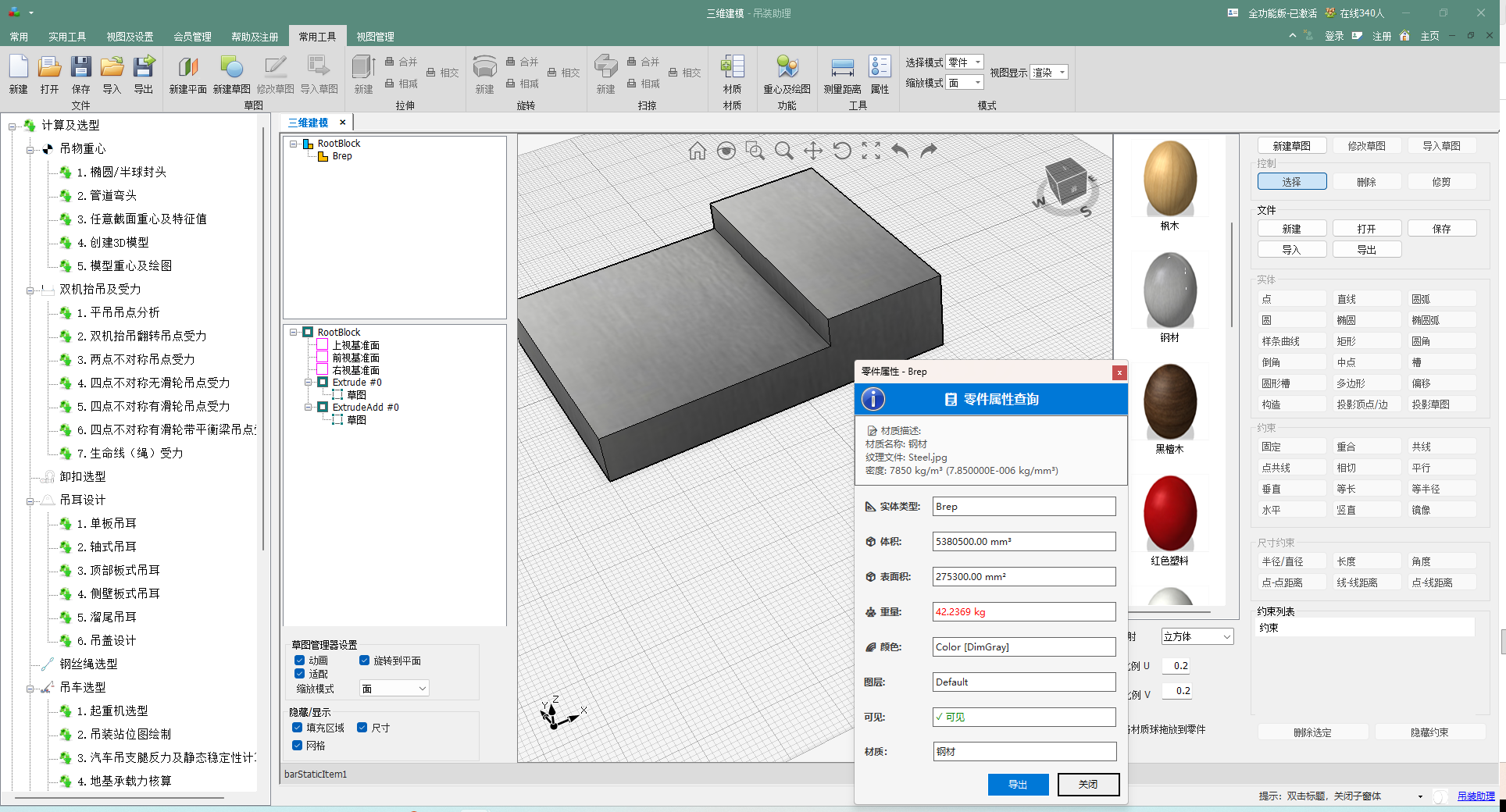Click the undo arrow in viewport toolbar
This screenshot has width=1506, height=812.
tap(900, 151)
